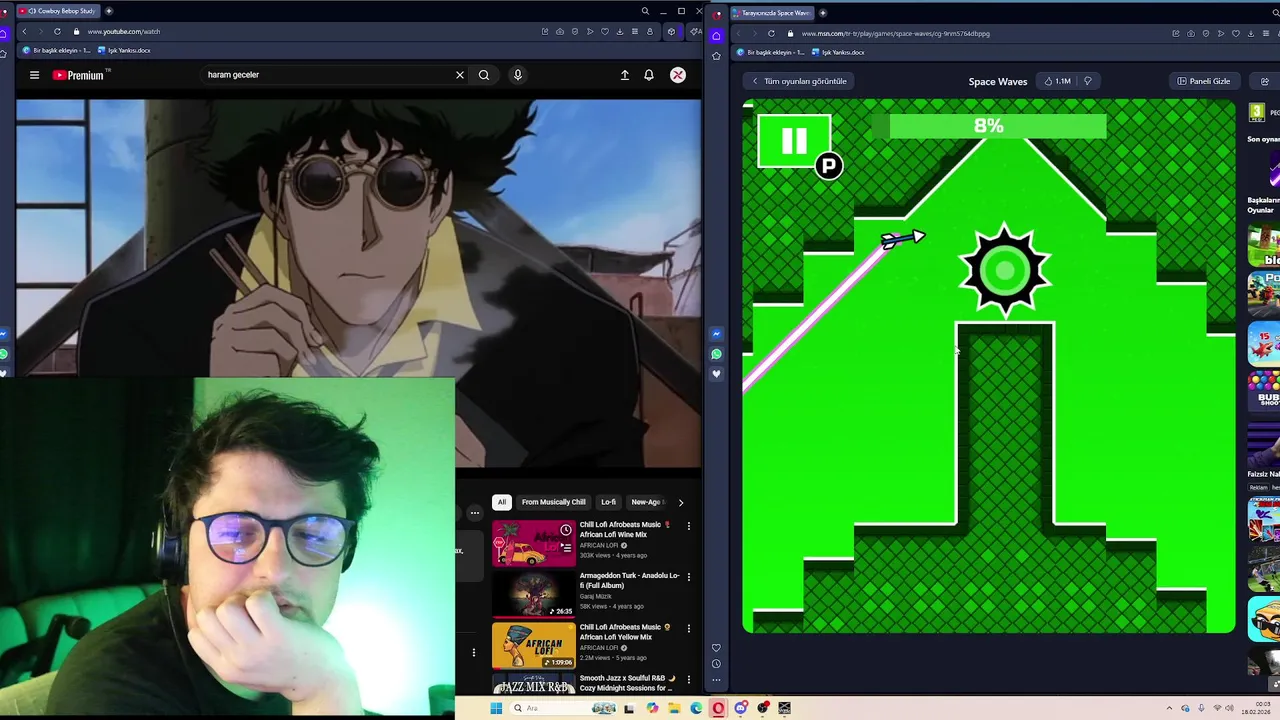Open new tab in MSN window
Image resolution: width=1280 pixels, height=720 pixels.
[x=823, y=13]
